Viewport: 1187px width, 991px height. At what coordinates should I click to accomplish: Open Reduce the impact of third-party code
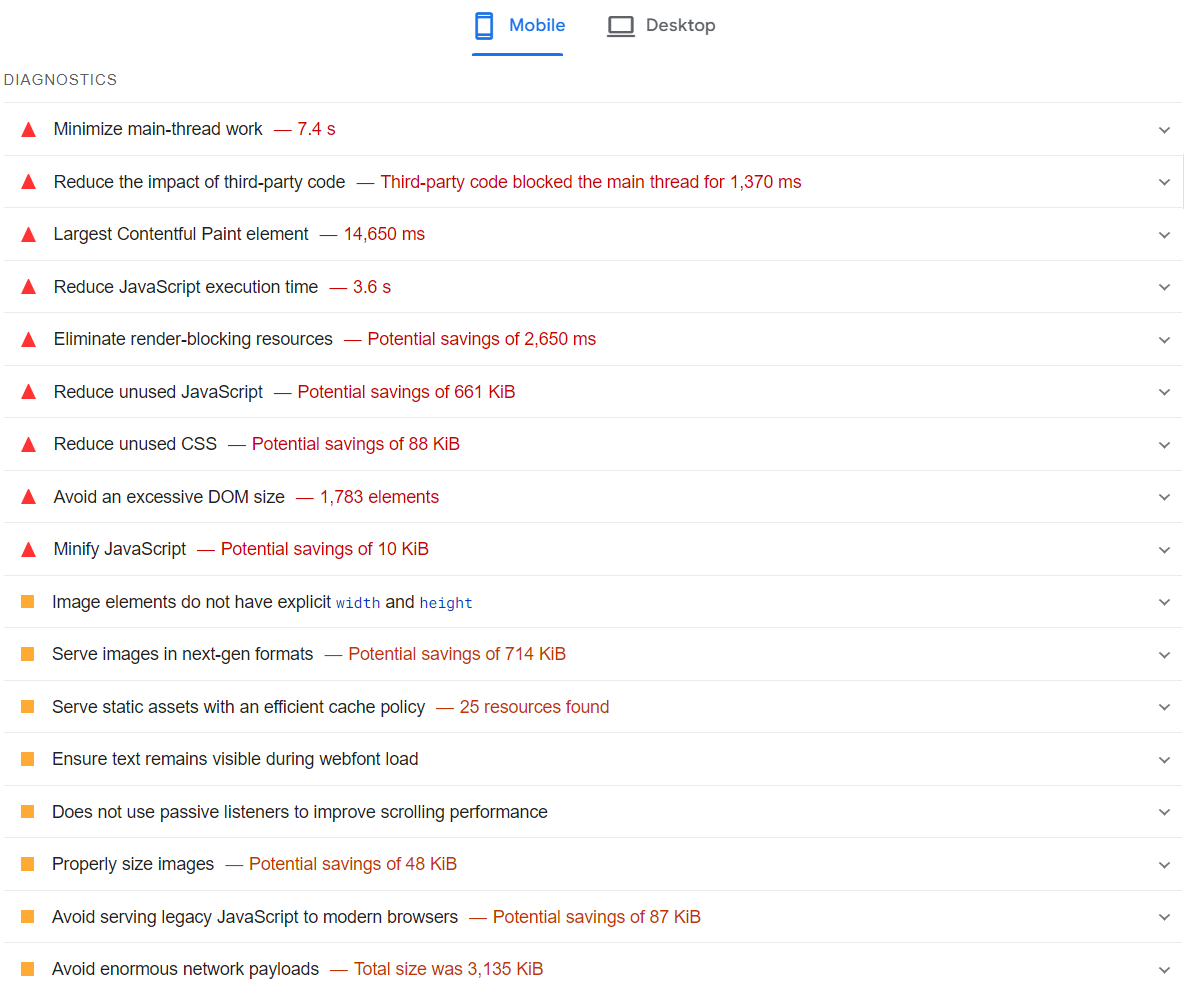pyautogui.click(x=199, y=182)
